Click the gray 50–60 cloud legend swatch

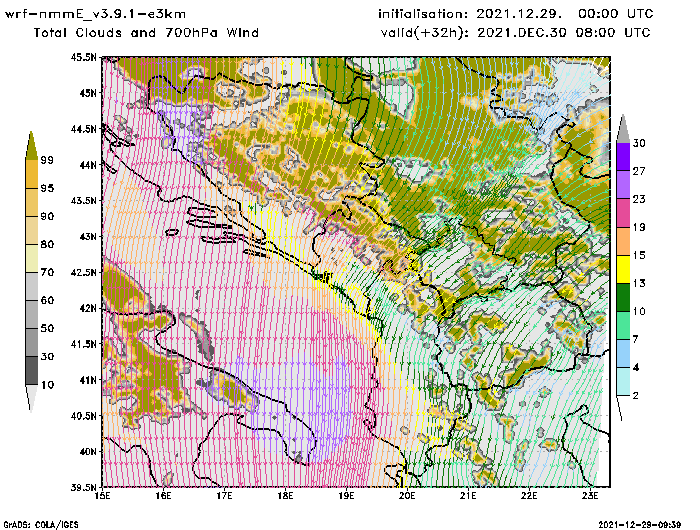point(31,315)
